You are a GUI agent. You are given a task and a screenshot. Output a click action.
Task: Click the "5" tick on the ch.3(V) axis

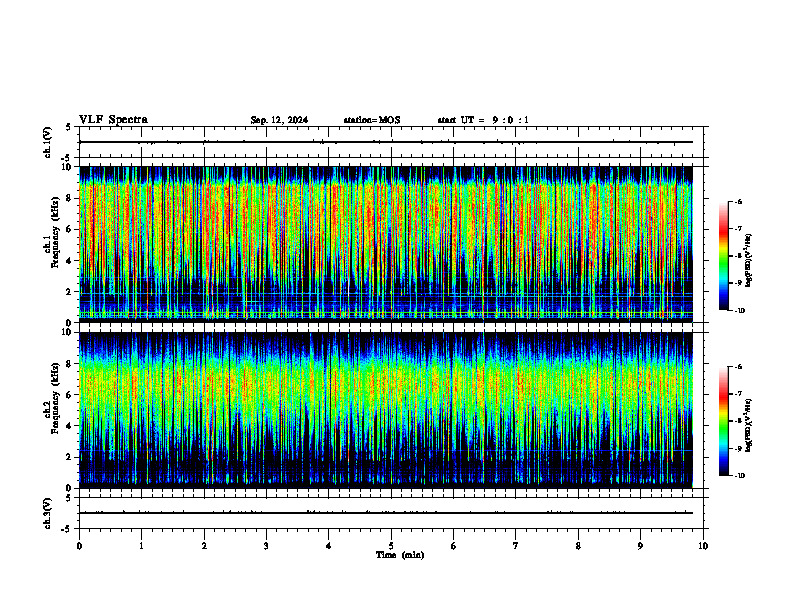coord(70,498)
